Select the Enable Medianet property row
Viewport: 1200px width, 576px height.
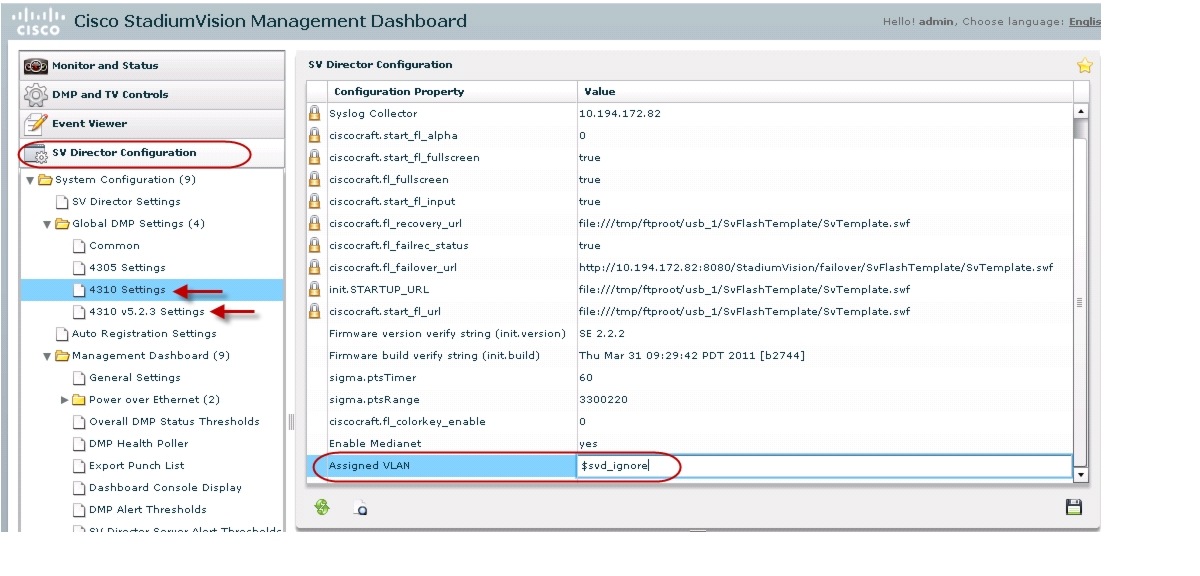(x=690, y=444)
